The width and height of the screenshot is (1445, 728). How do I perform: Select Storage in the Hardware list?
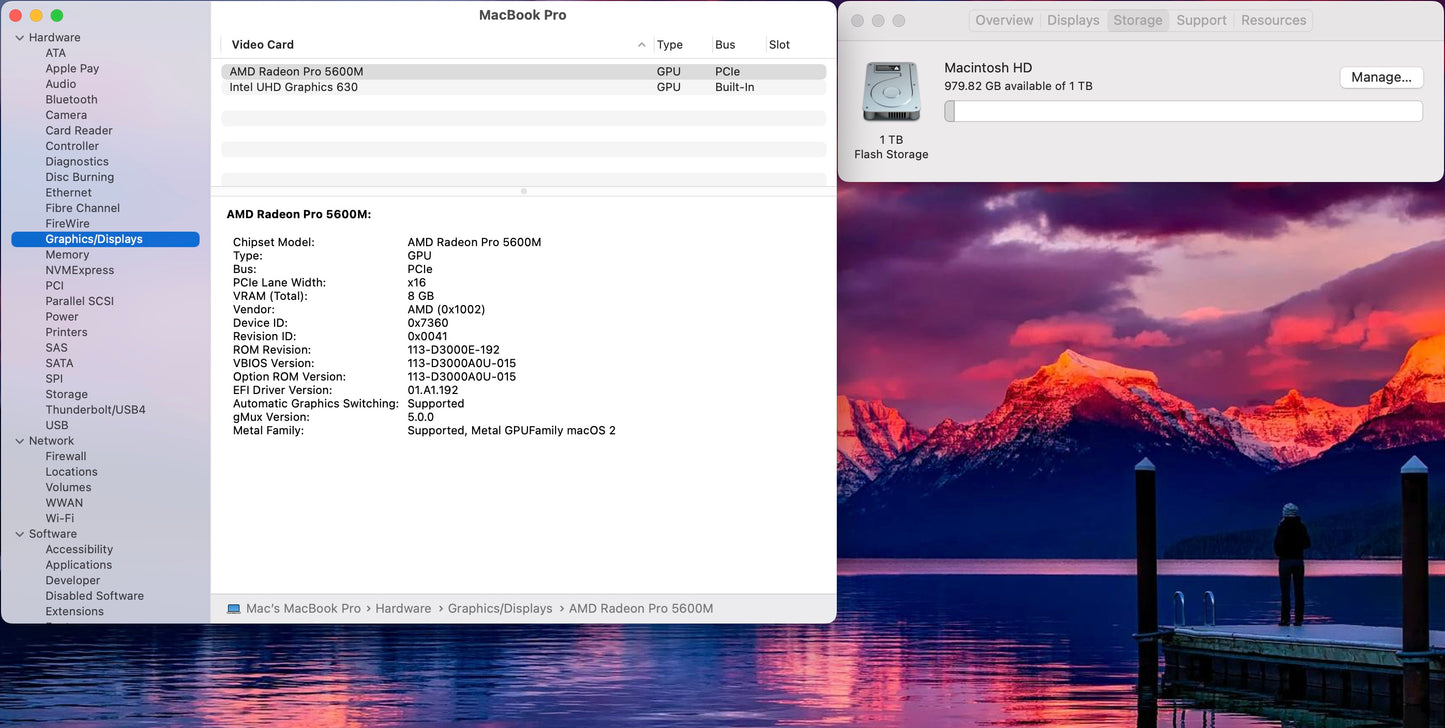(x=66, y=394)
